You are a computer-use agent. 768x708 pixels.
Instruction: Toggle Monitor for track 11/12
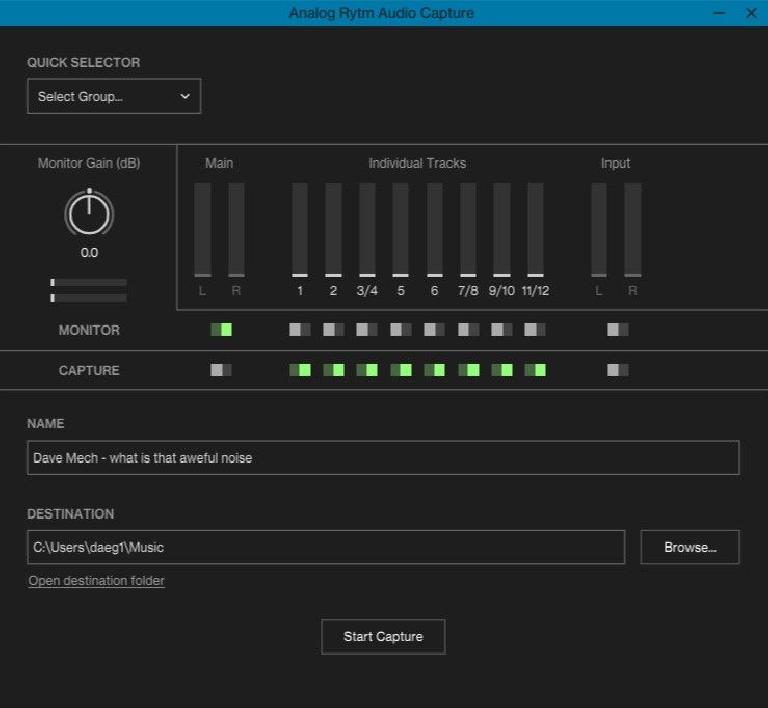pos(535,330)
